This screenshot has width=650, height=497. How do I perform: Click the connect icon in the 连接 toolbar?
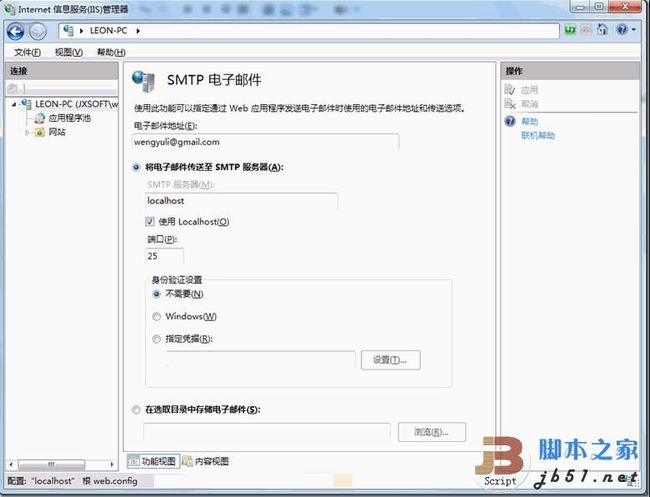14,88
